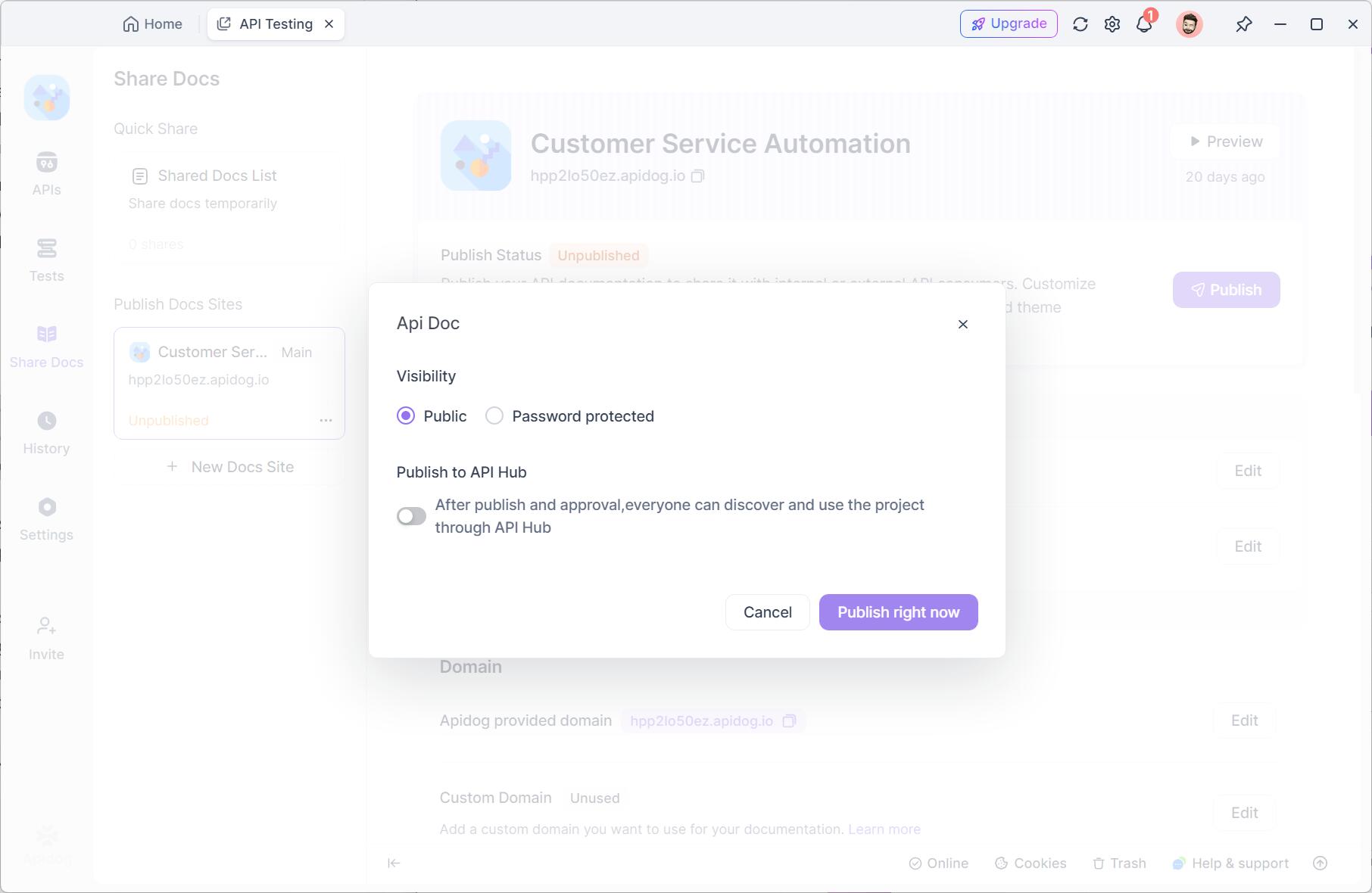The height and width of the screenshot is (893, 1372).
Task: Open the Share Docs sidebar section
Action: tap(47, 347)
